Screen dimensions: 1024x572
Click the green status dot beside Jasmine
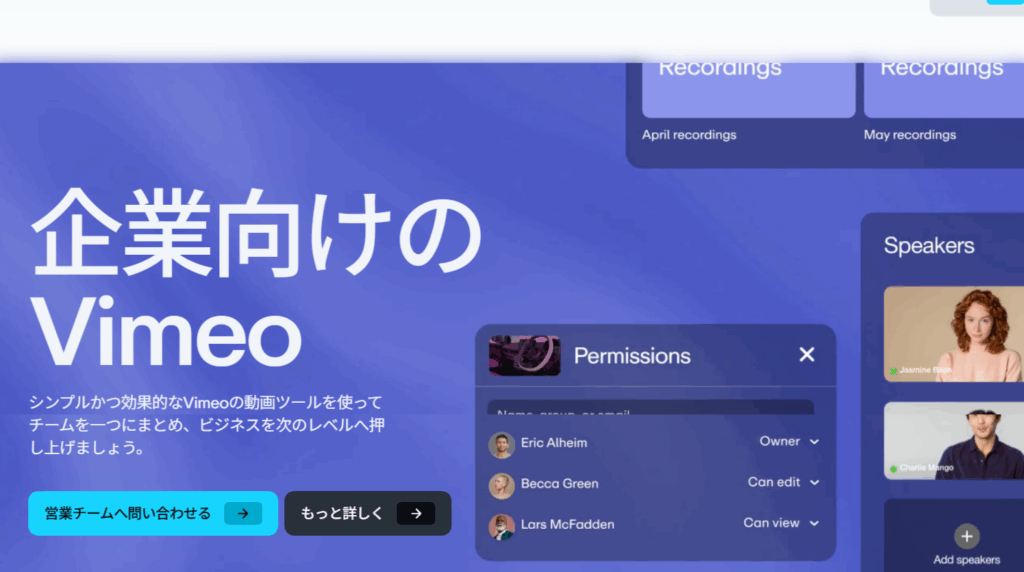coord(893,371)
